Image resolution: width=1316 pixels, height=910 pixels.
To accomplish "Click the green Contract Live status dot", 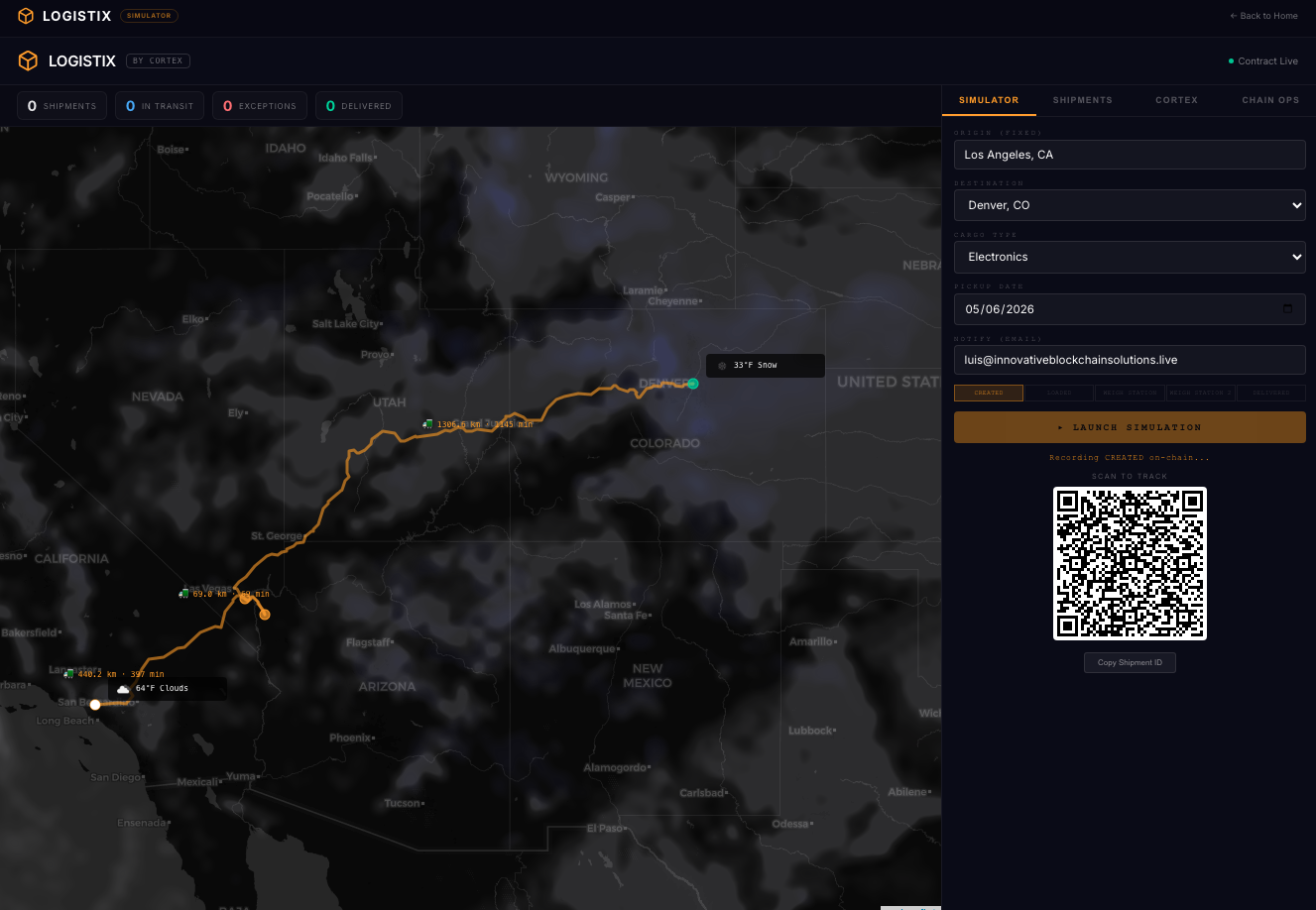I will [x=1232, y=61].
